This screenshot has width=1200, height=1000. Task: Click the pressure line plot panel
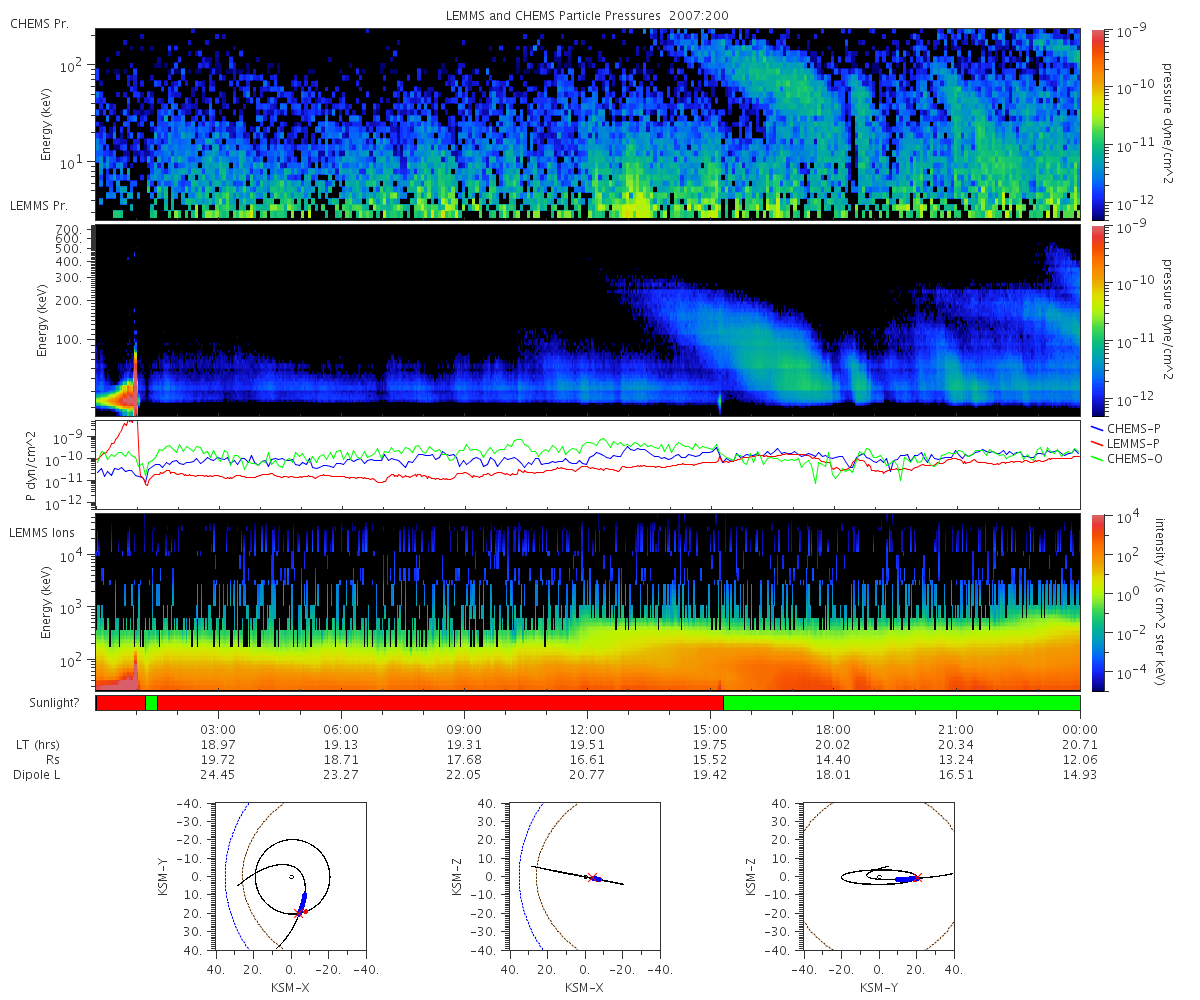coord(588,464)
